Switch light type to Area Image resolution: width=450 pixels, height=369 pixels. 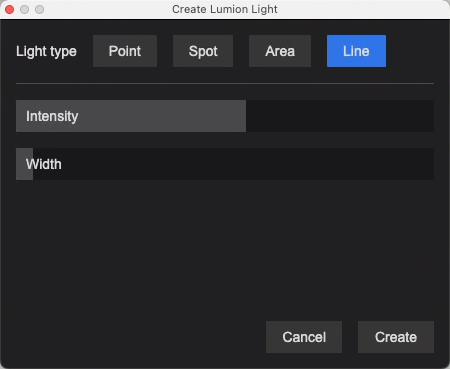tap(280, 51)
